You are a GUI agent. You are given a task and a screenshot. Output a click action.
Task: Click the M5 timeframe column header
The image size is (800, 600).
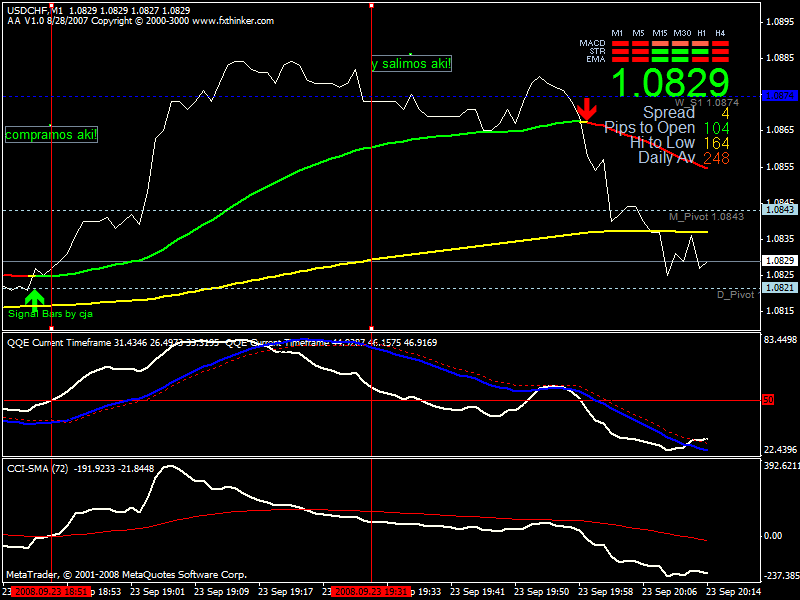click(x=638, y=33)
